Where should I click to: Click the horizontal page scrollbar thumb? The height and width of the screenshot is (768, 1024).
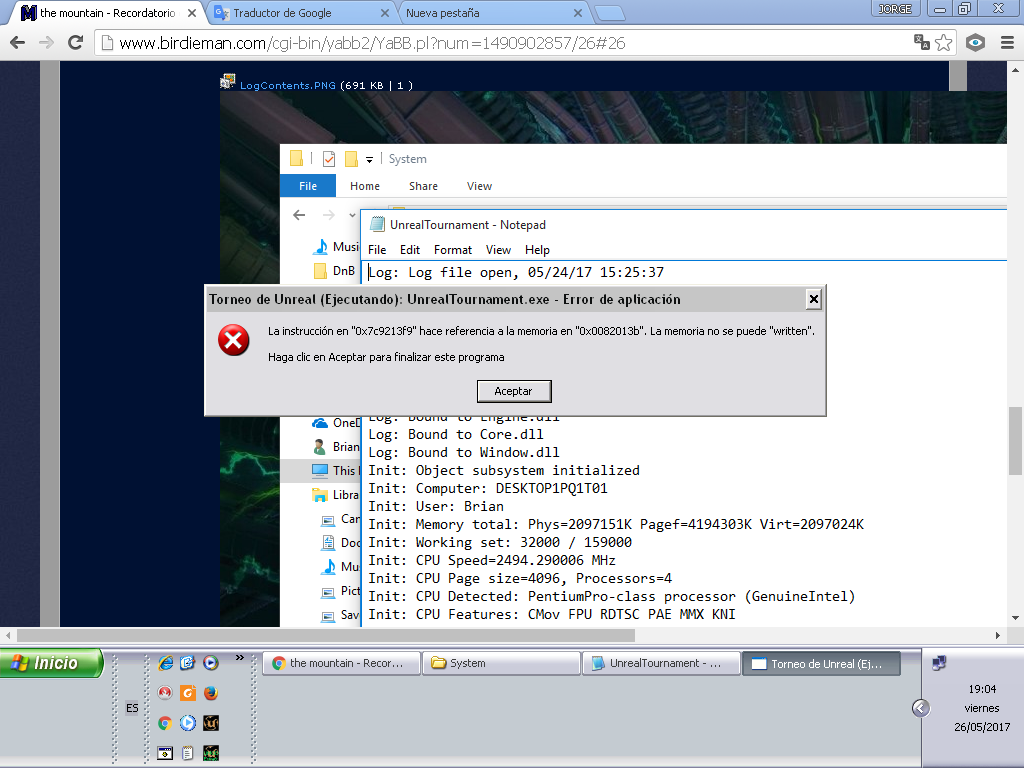tap(325, 635)
